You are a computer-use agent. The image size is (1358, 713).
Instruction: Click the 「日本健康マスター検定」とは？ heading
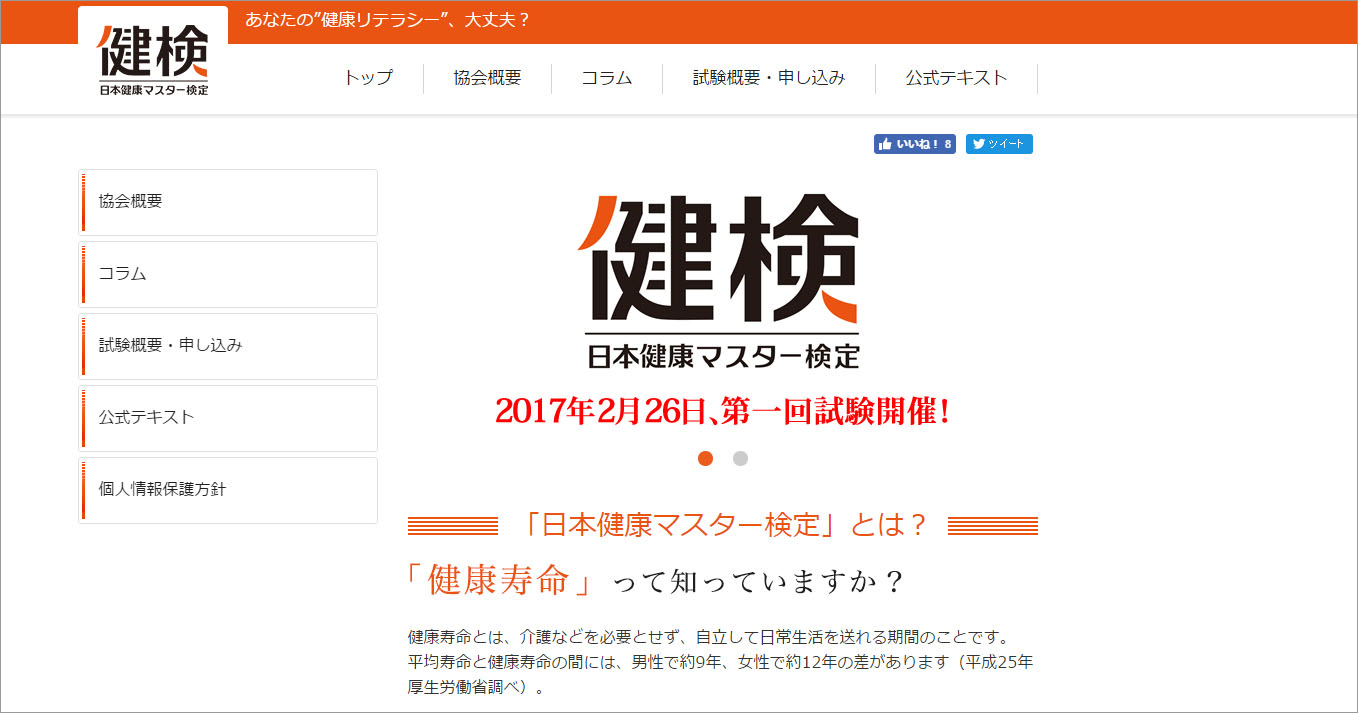coord(722,525)
